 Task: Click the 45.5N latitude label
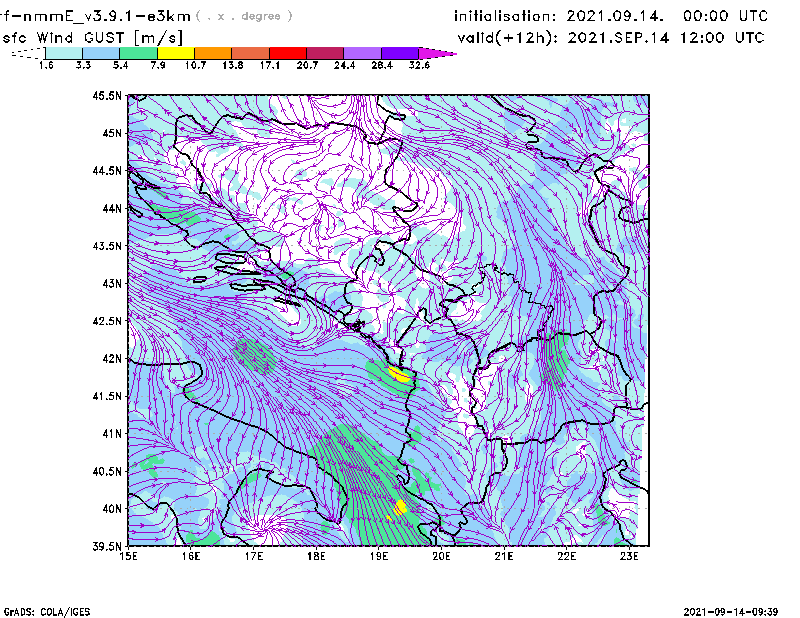pos(107,95)
